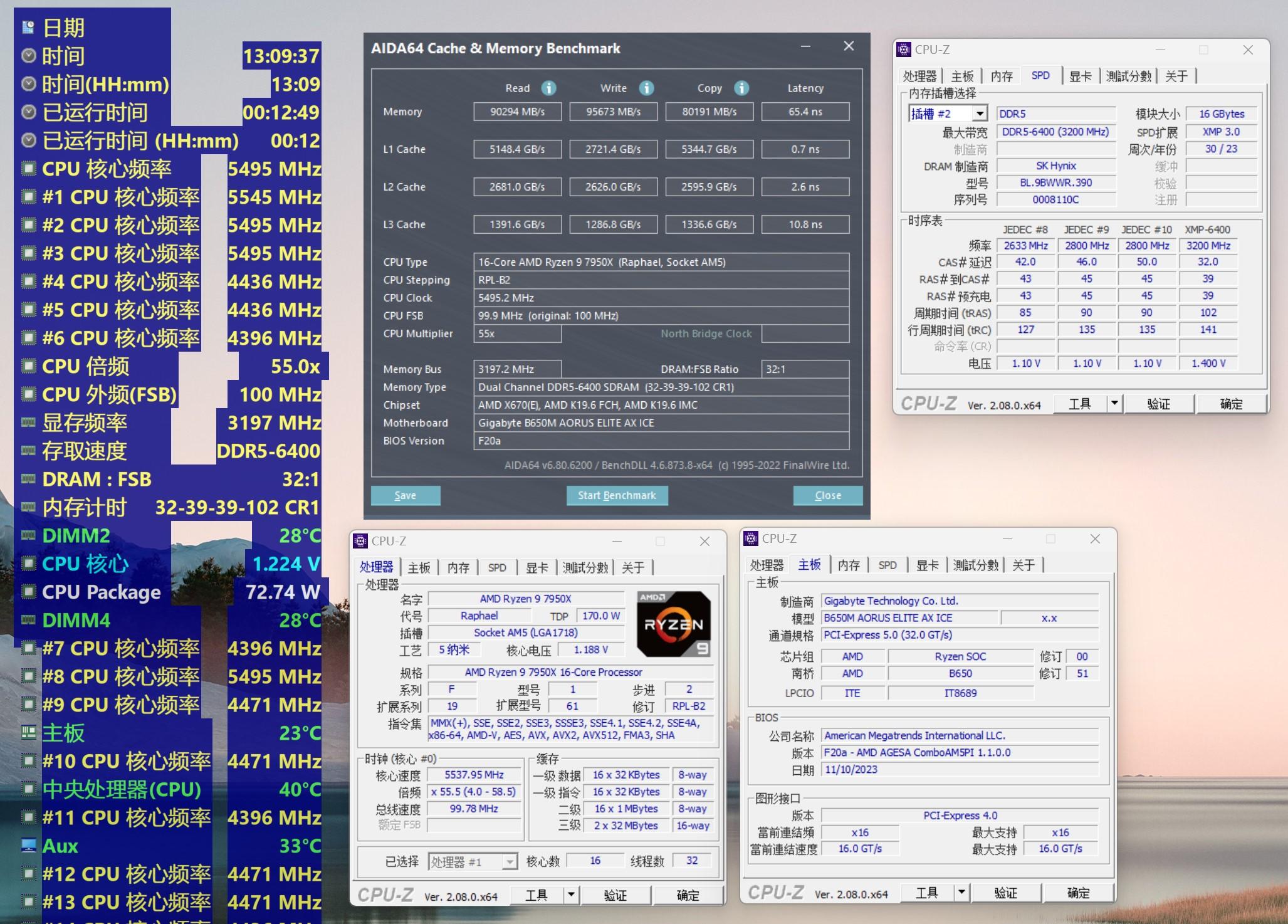Click the icon beside CPU 外频(FSB) row

point(28,394)
